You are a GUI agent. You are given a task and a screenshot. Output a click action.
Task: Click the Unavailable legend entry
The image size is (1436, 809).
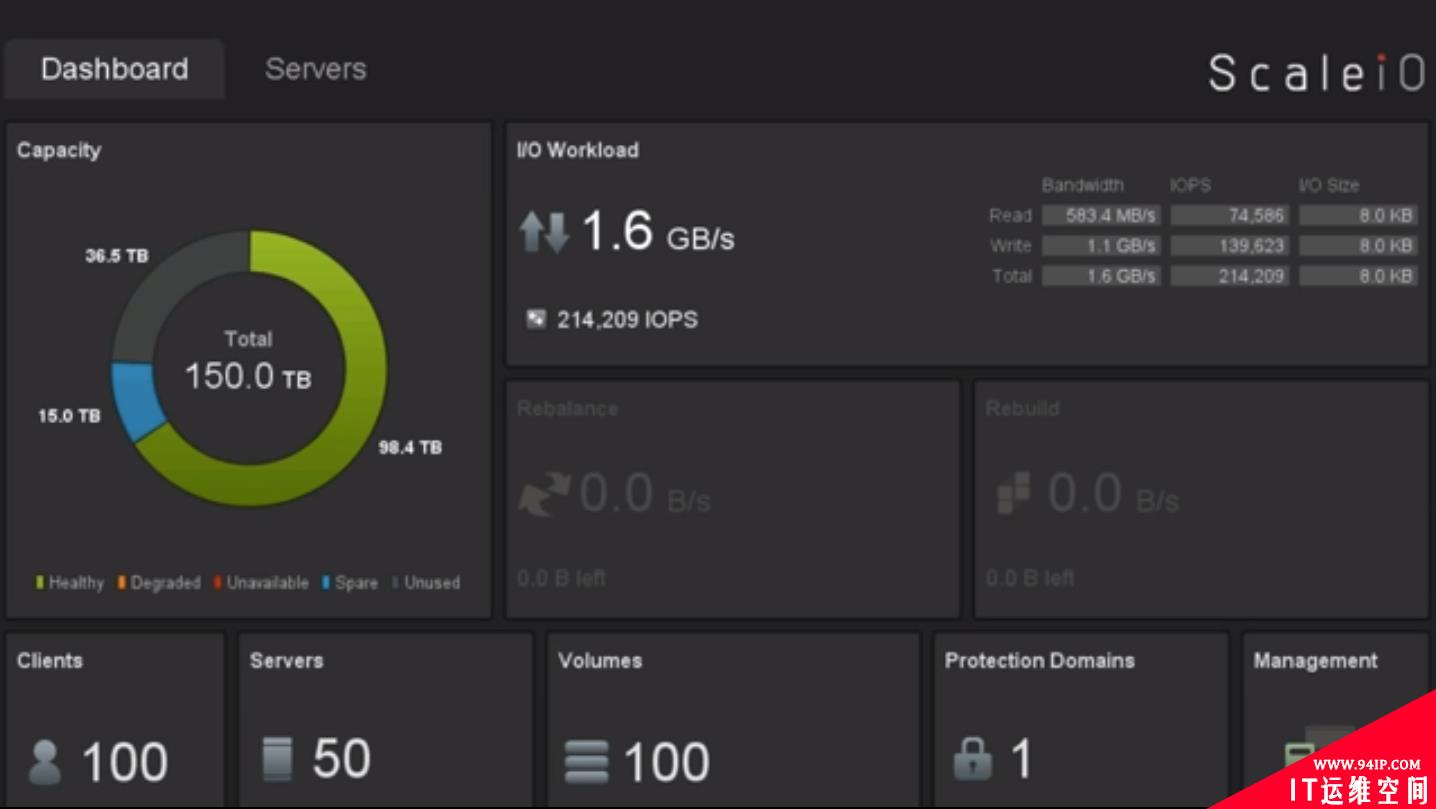click(261, 582)
